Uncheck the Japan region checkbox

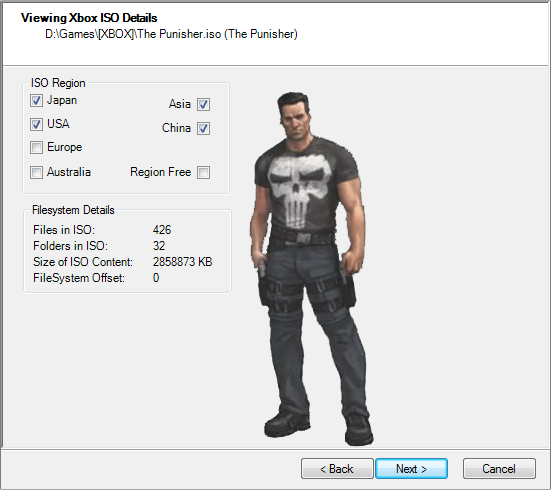(36, 101)
